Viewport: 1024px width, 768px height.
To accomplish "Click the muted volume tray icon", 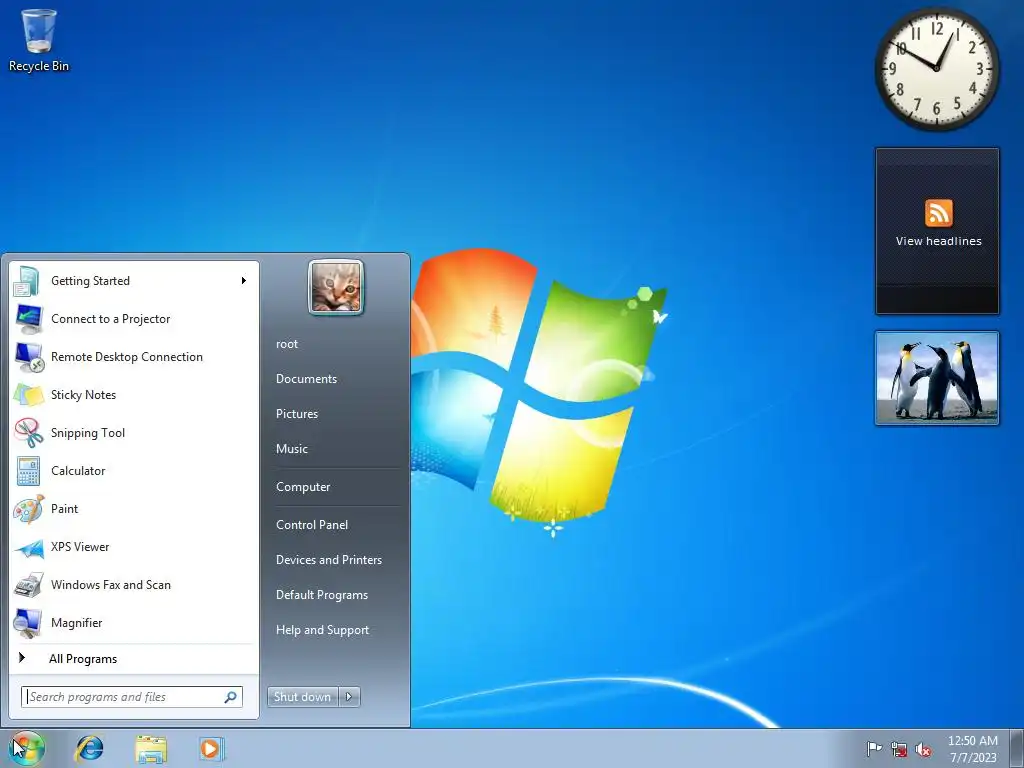I will pos(923,749).
